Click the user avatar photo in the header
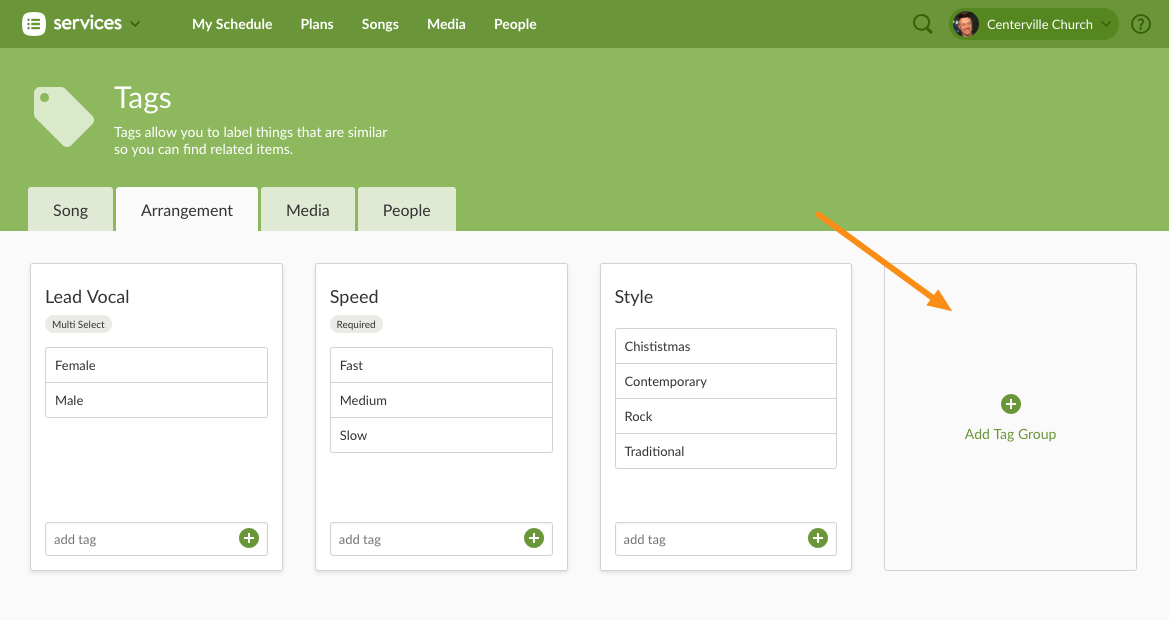The height and width of the screenshot is (620, 1169). tap(964, 24)
